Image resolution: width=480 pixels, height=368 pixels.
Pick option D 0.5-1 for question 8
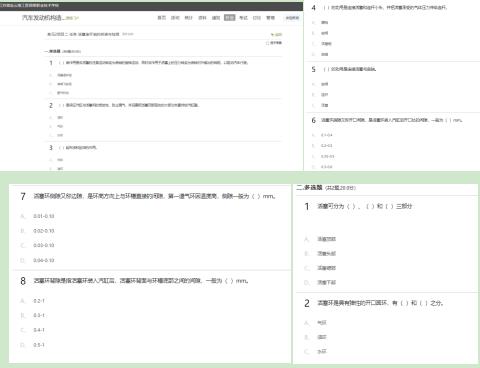tap(33, 345)
